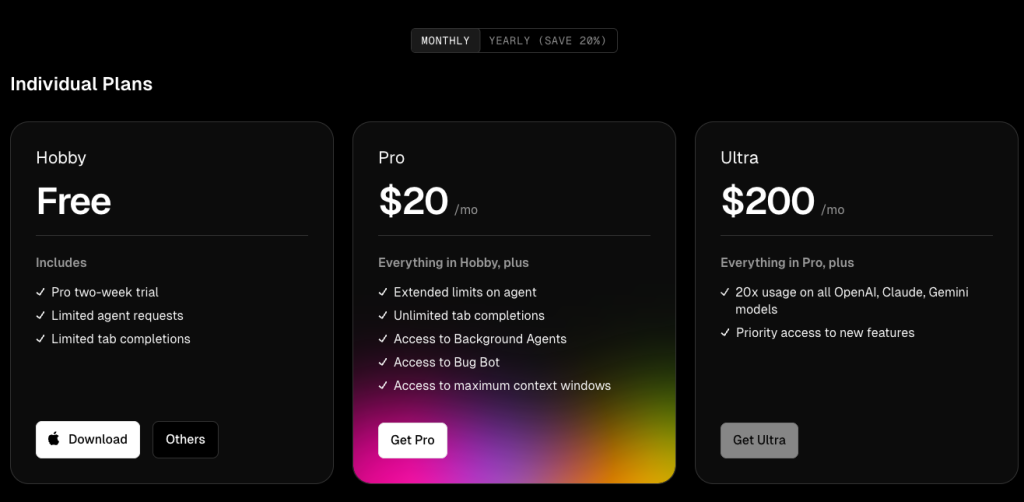This screenshot has width=1024, height=502.
Task: Click the checkmark beside Pro two-week trial
Action: pyautogui.click(x=40, y=292)
